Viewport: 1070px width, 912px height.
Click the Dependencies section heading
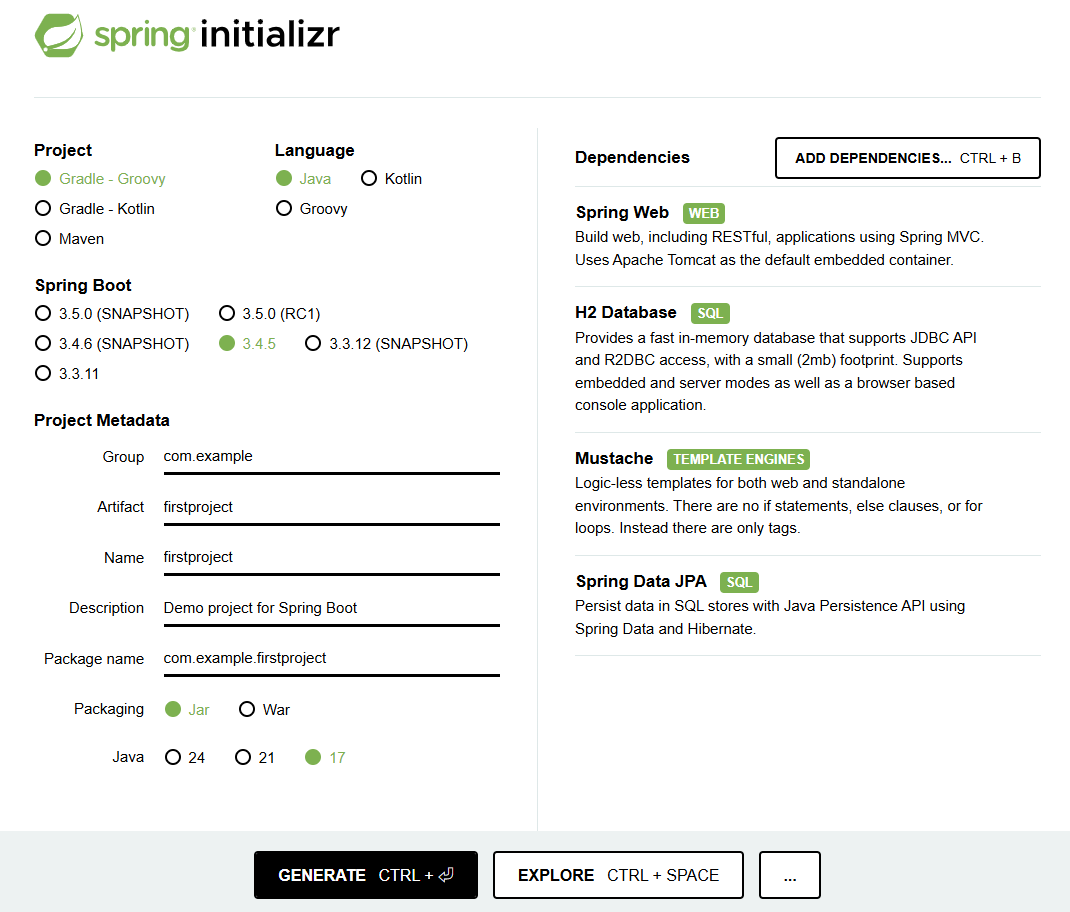[632, 158]
